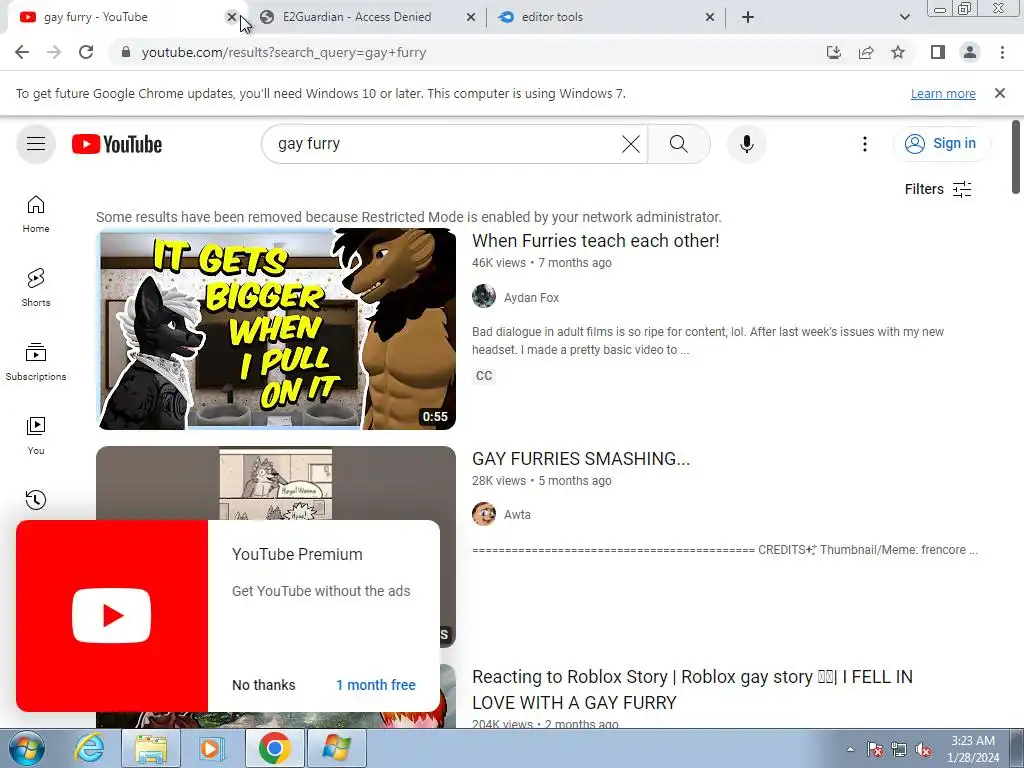Open You section in sidebar
The height and width of the screenshot is (768, 1024).
[36, 436]
